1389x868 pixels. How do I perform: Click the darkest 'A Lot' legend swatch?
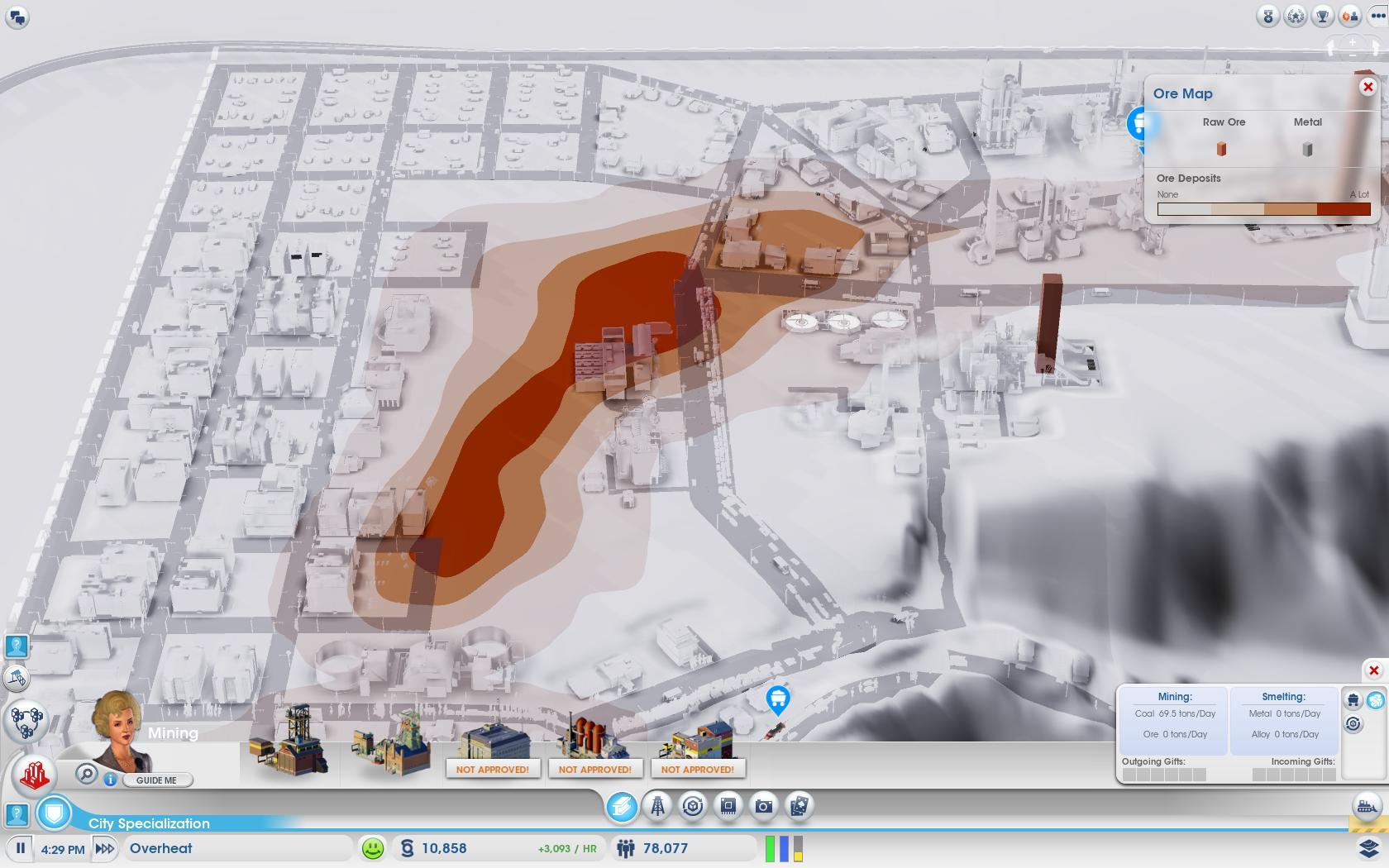1344,210
